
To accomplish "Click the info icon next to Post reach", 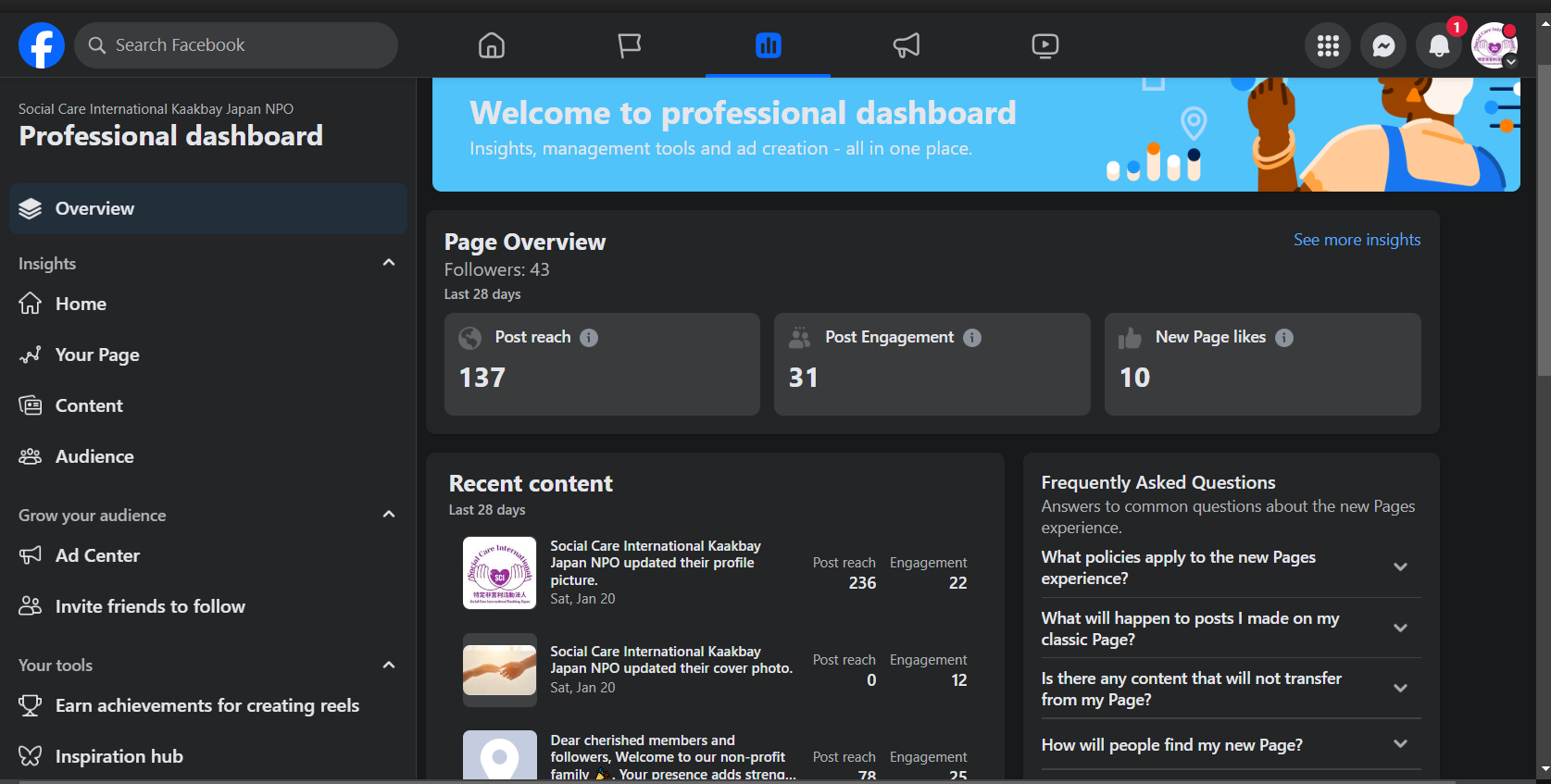I will (x=589, y=338).
